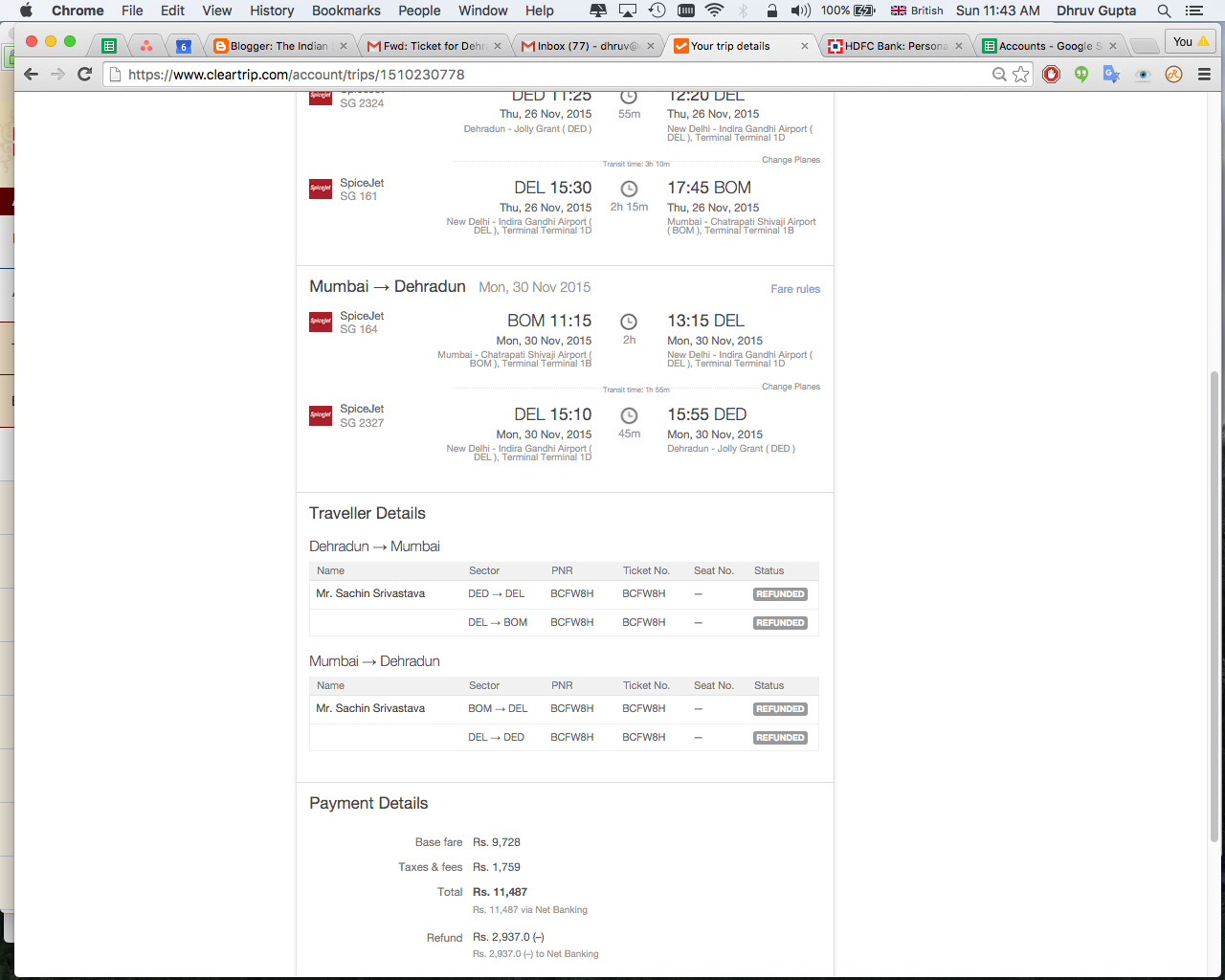Click the SpiceJet logo beside SG 2327

click(x=321, y=415)
